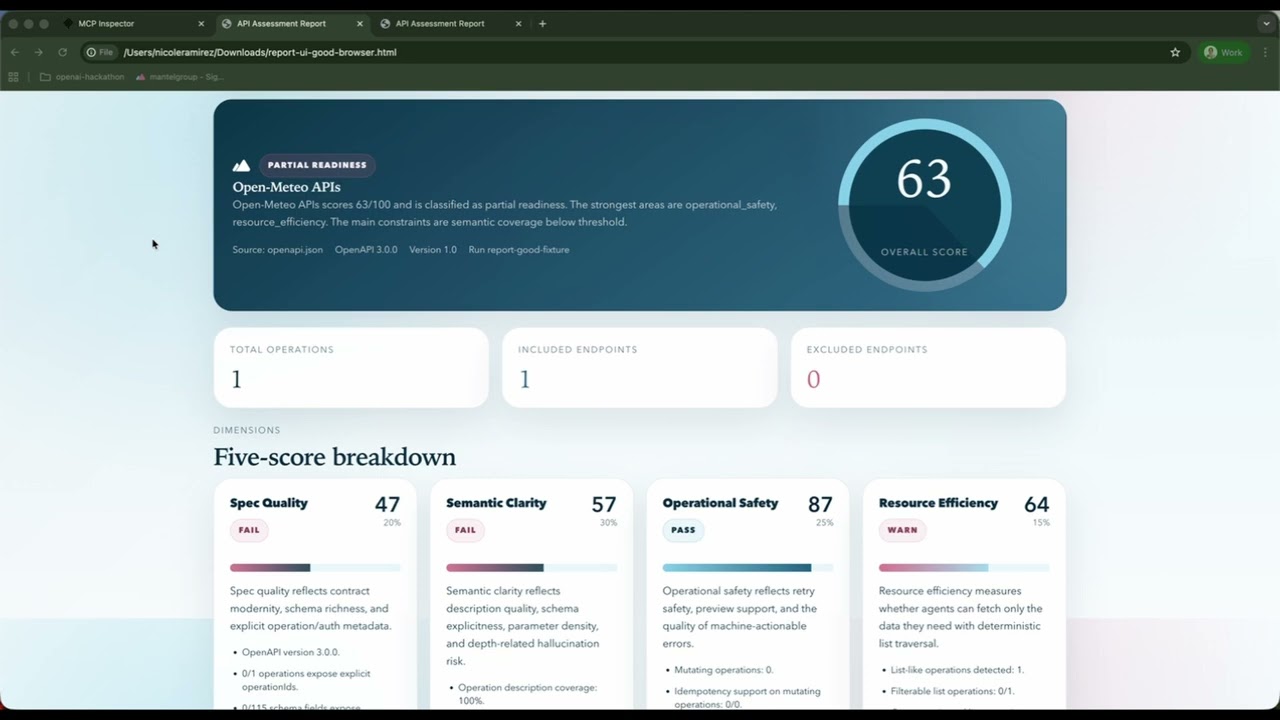The image size is (1280, 720).
Task: Click the Semantic Clarity progress bar
Action: point(531,568)
